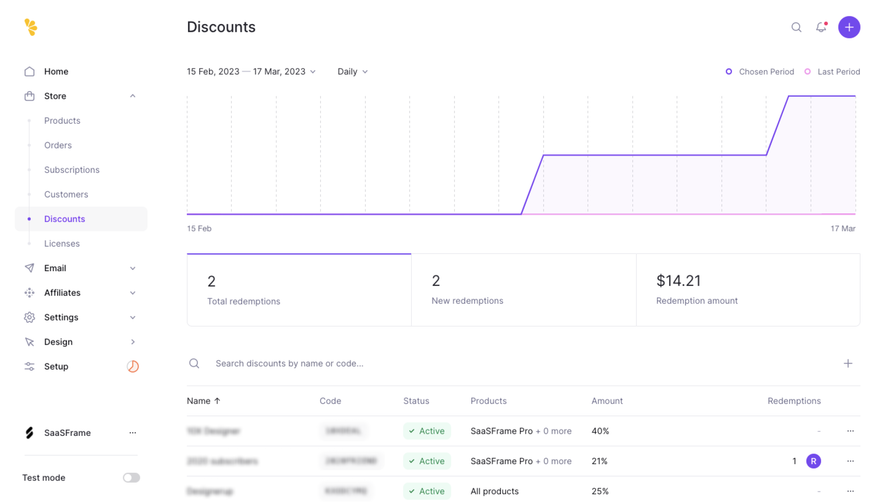The width and height of the screenshot is (885, 502).
Task: Click the 'SaaSFrame' store name
Action: click(x=68, y=433)
